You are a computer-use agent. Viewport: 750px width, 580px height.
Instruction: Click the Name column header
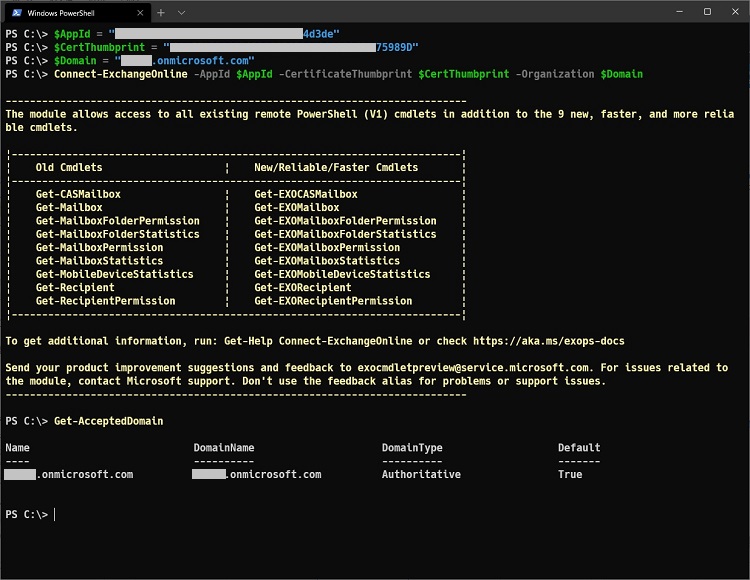click(17, 448)
